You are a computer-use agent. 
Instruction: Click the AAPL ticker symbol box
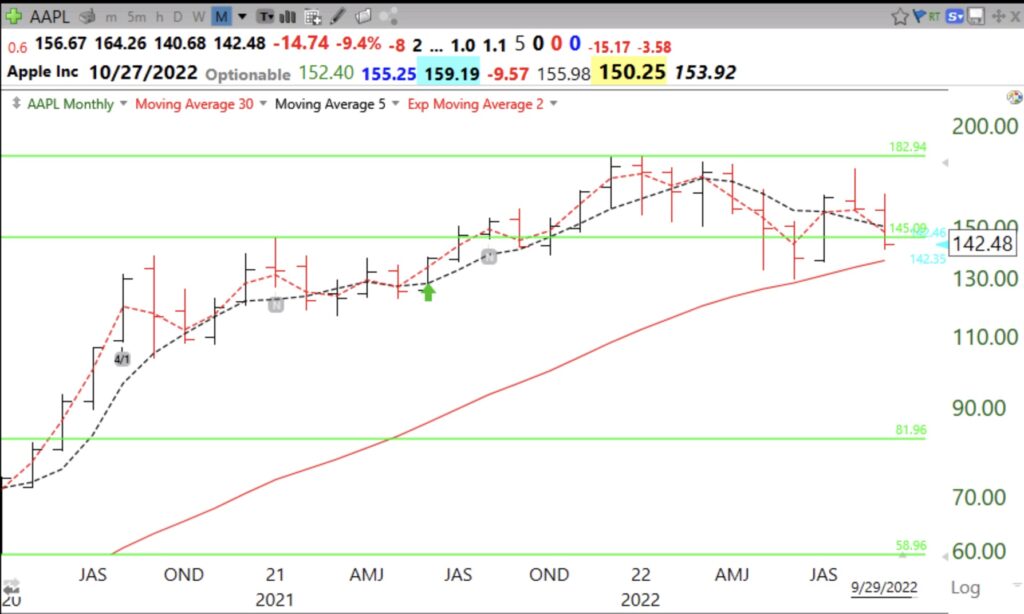(49, 17)
